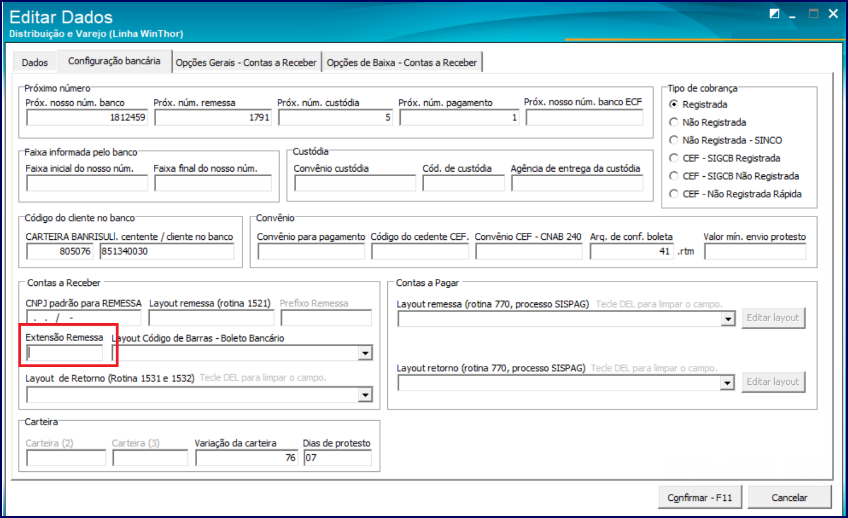Click the Cód. de custódia field

coord(463,183)
